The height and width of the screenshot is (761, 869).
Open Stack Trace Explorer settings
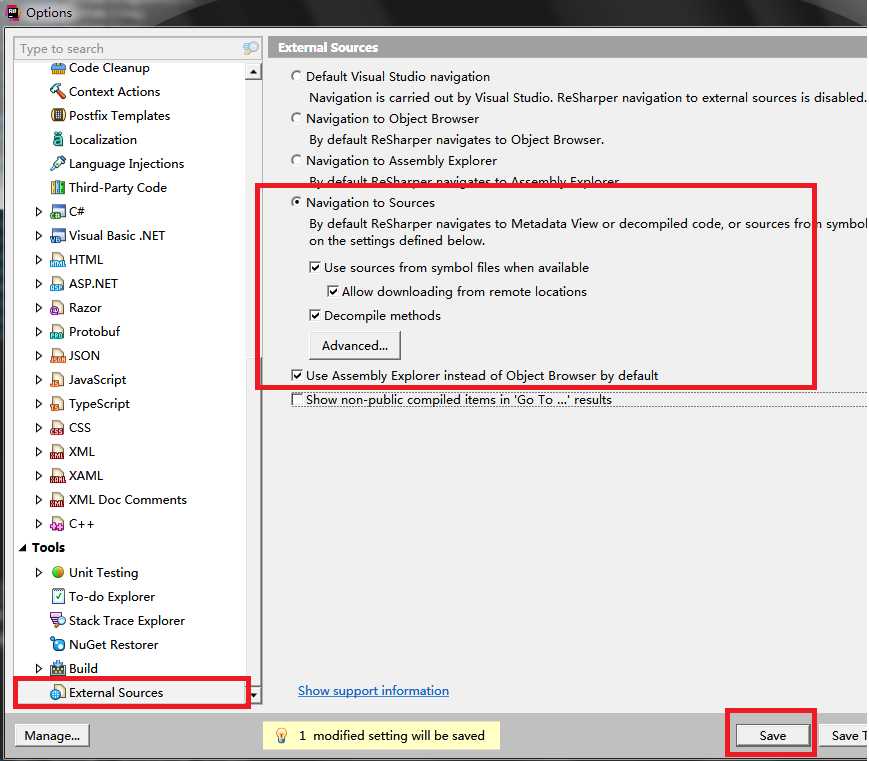coord(127,620)
